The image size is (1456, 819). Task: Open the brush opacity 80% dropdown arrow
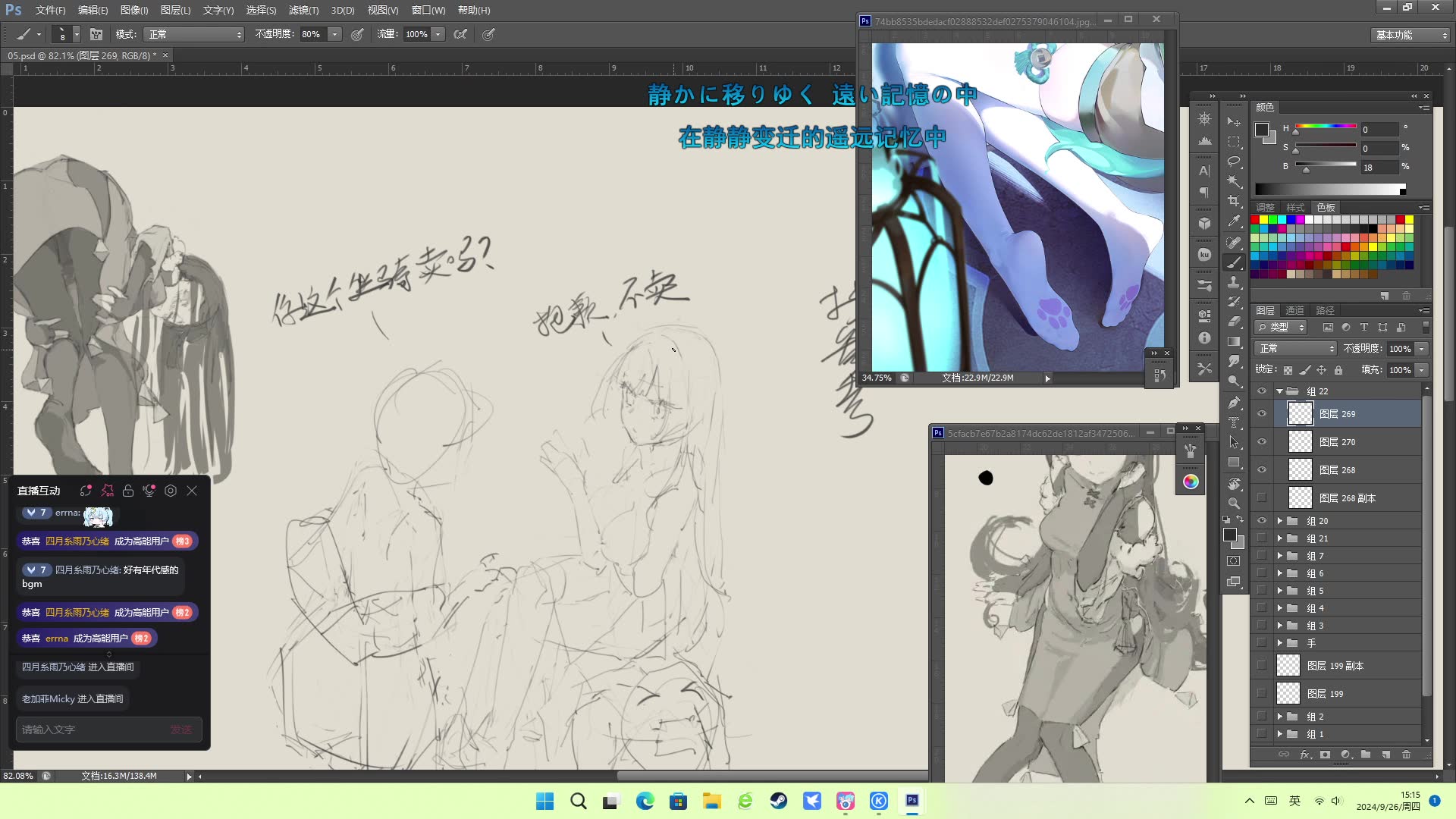(x=334, y=34)
